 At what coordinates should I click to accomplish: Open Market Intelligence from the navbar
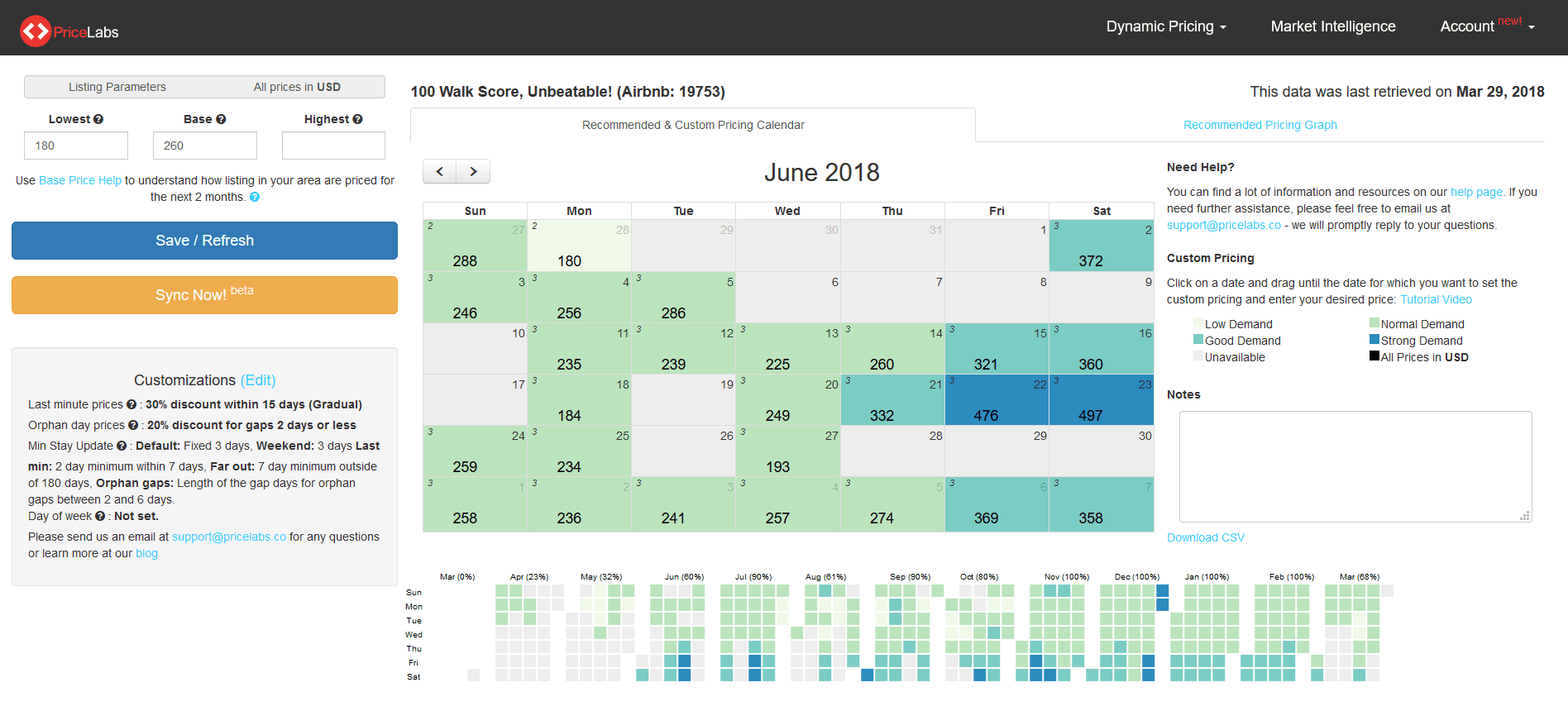(x=1332, y=26)
